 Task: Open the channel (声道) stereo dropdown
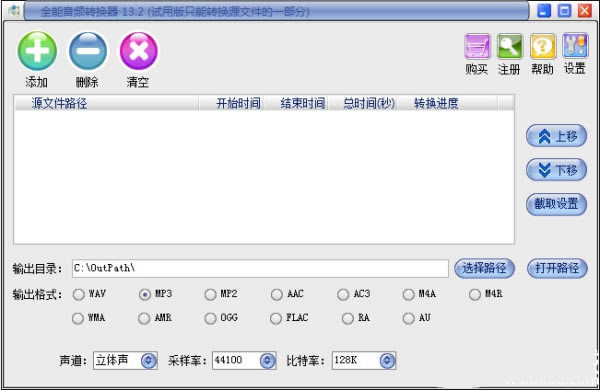[x=148, y=361]
